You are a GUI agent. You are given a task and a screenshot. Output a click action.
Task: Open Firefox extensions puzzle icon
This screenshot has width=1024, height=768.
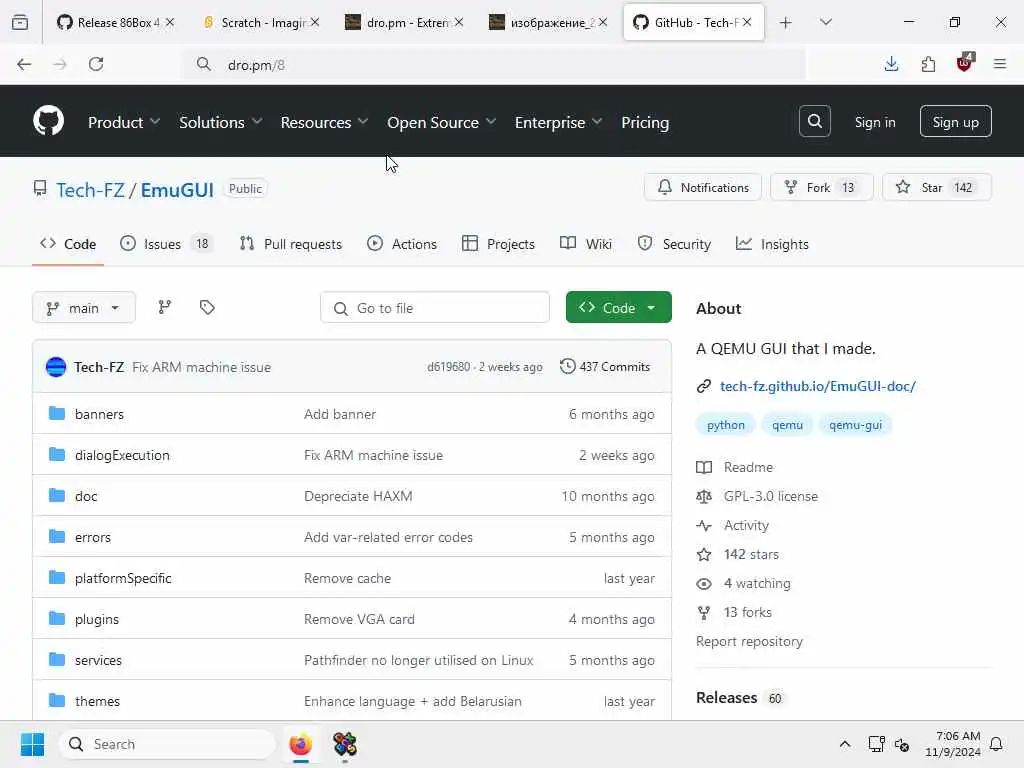928,64
